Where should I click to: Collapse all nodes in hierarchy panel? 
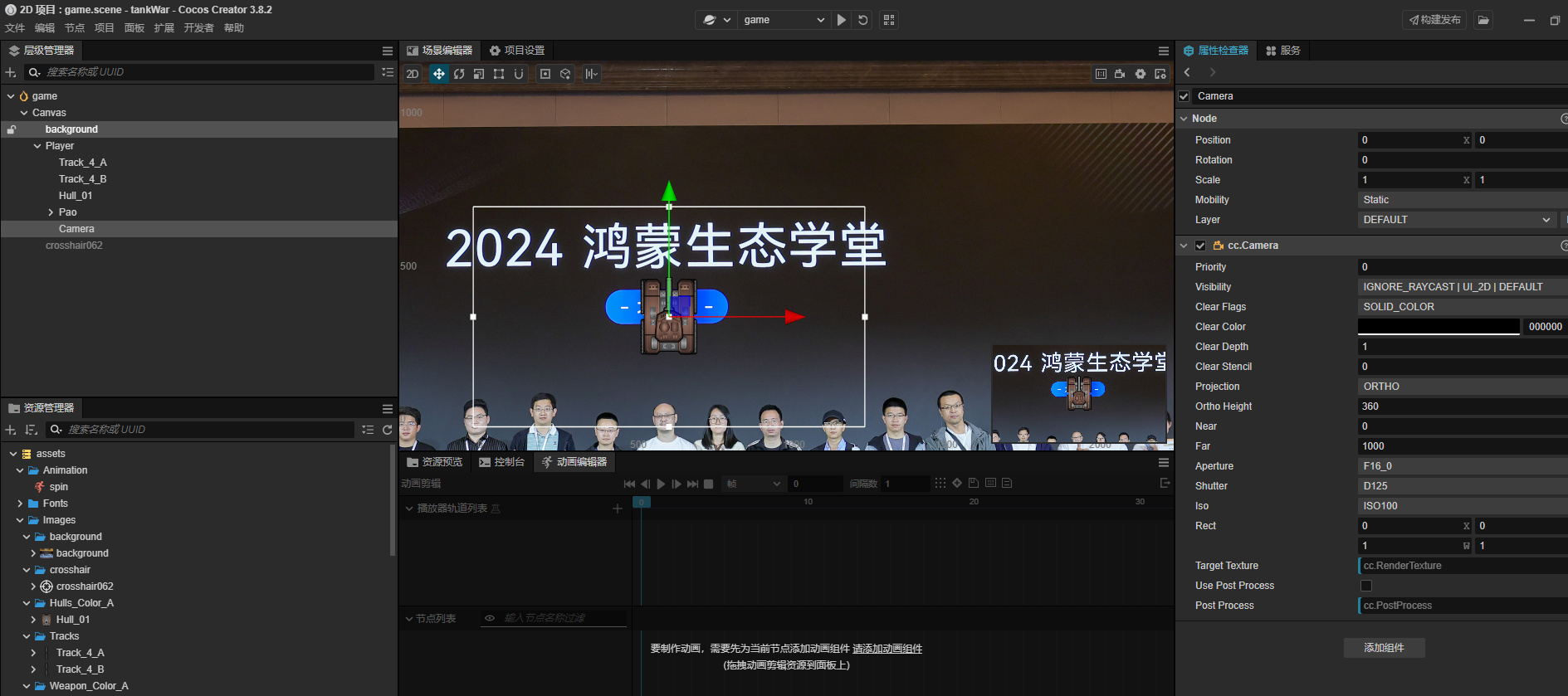click(x=388, y=73)
